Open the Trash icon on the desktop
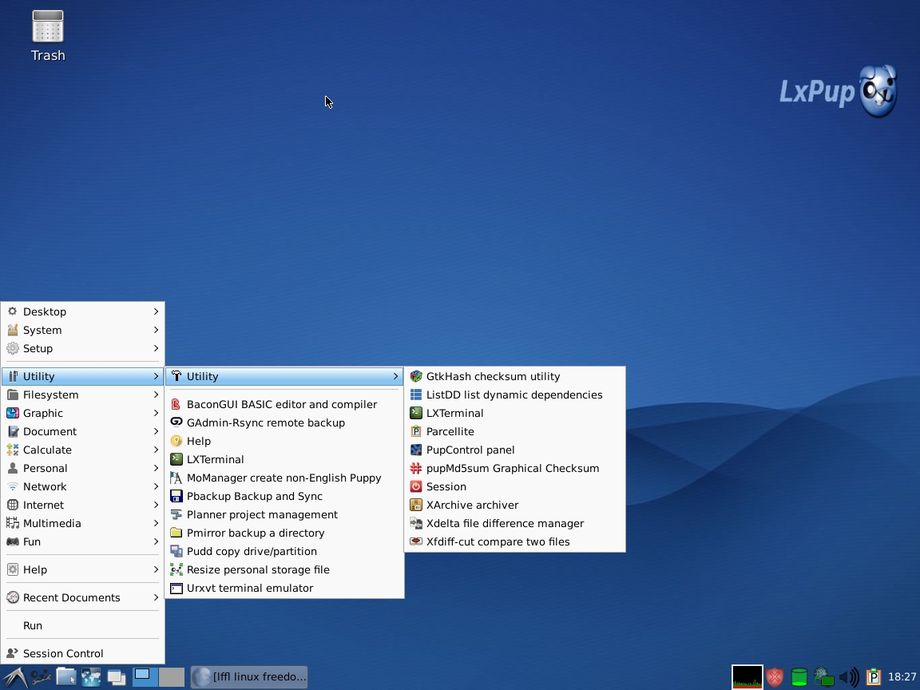Viewport: 920px width, 690px height. 47,35
